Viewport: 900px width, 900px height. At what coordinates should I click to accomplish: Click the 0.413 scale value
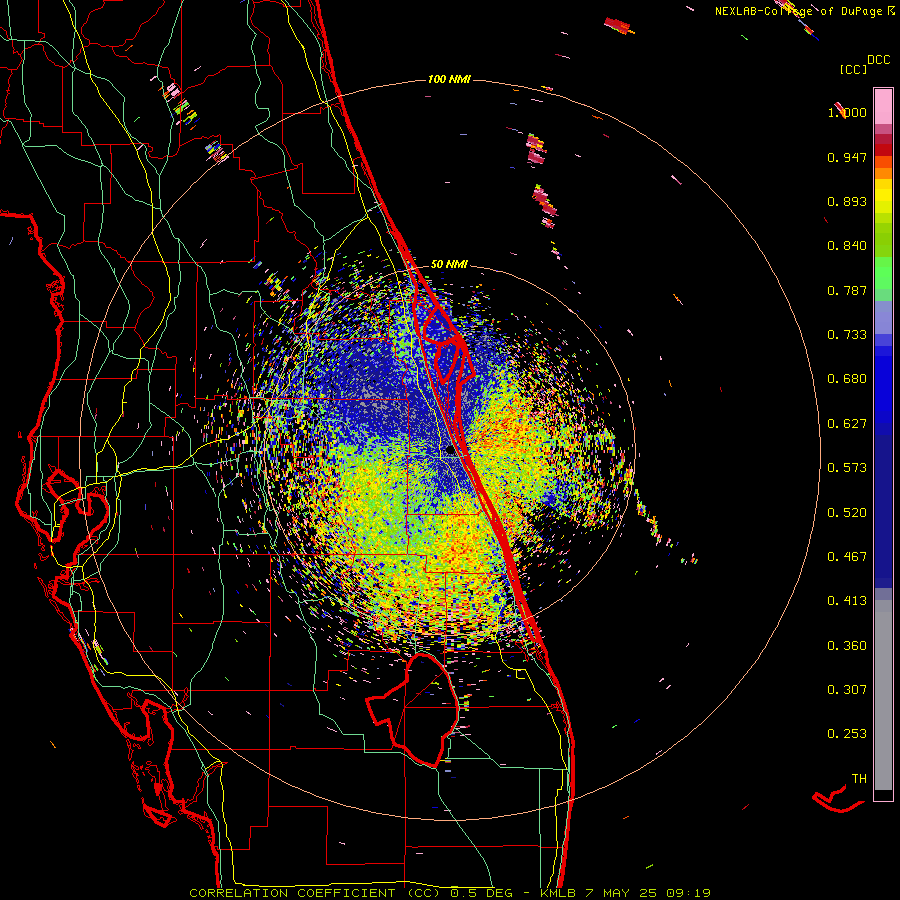click(x=847, y=601)
